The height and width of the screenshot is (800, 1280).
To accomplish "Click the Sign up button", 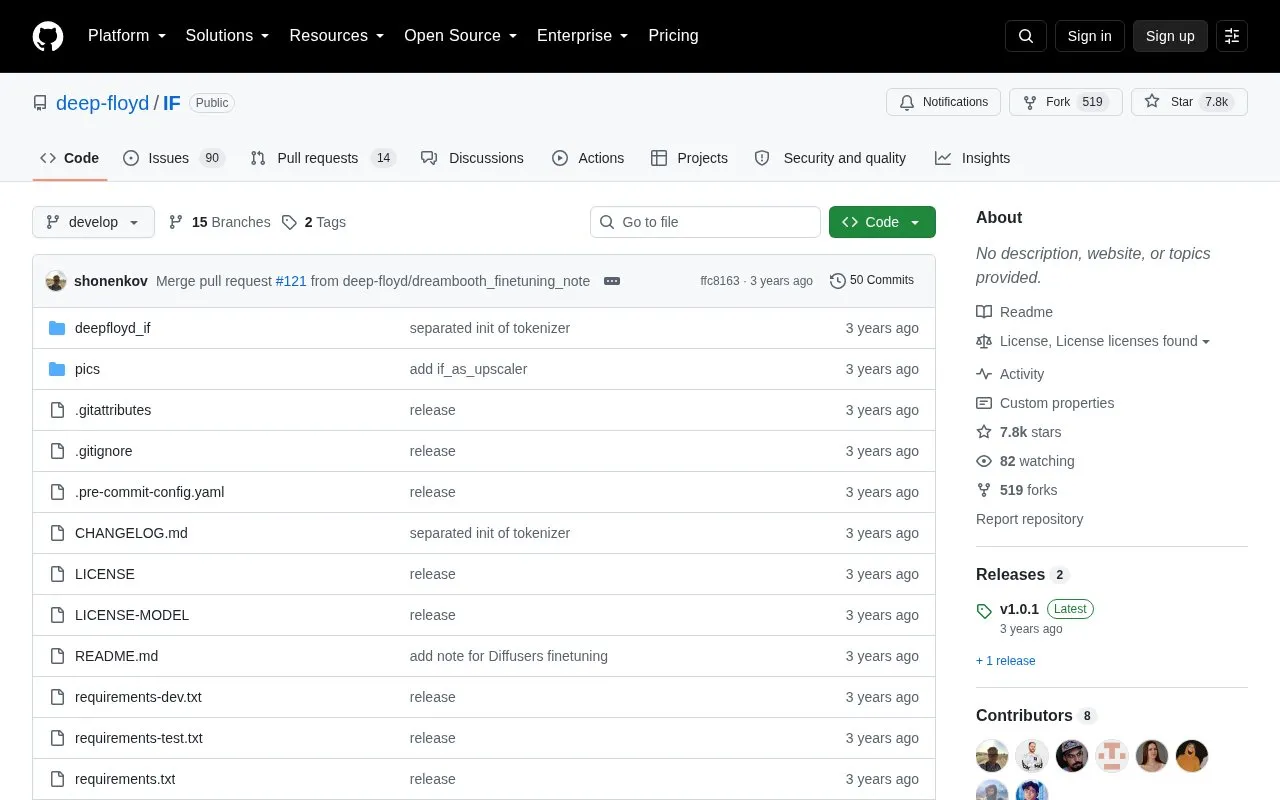I will pos(1170,36).
